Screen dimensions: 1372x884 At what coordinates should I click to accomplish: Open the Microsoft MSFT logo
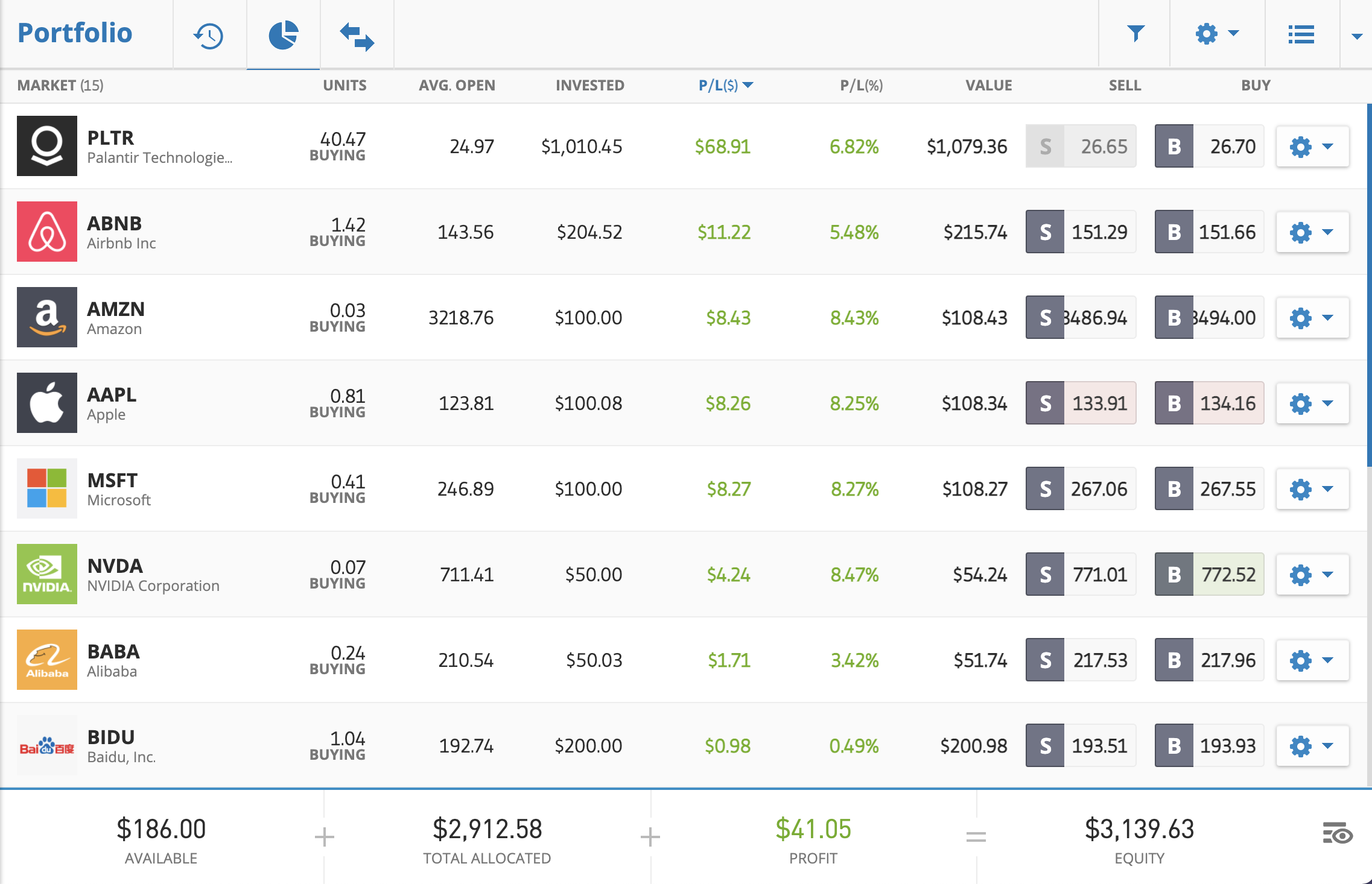[47, 488]
